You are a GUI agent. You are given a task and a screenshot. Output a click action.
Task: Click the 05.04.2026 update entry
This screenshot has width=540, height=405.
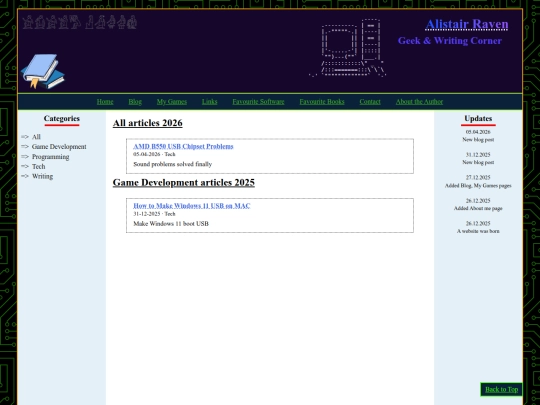pos(478,136)
